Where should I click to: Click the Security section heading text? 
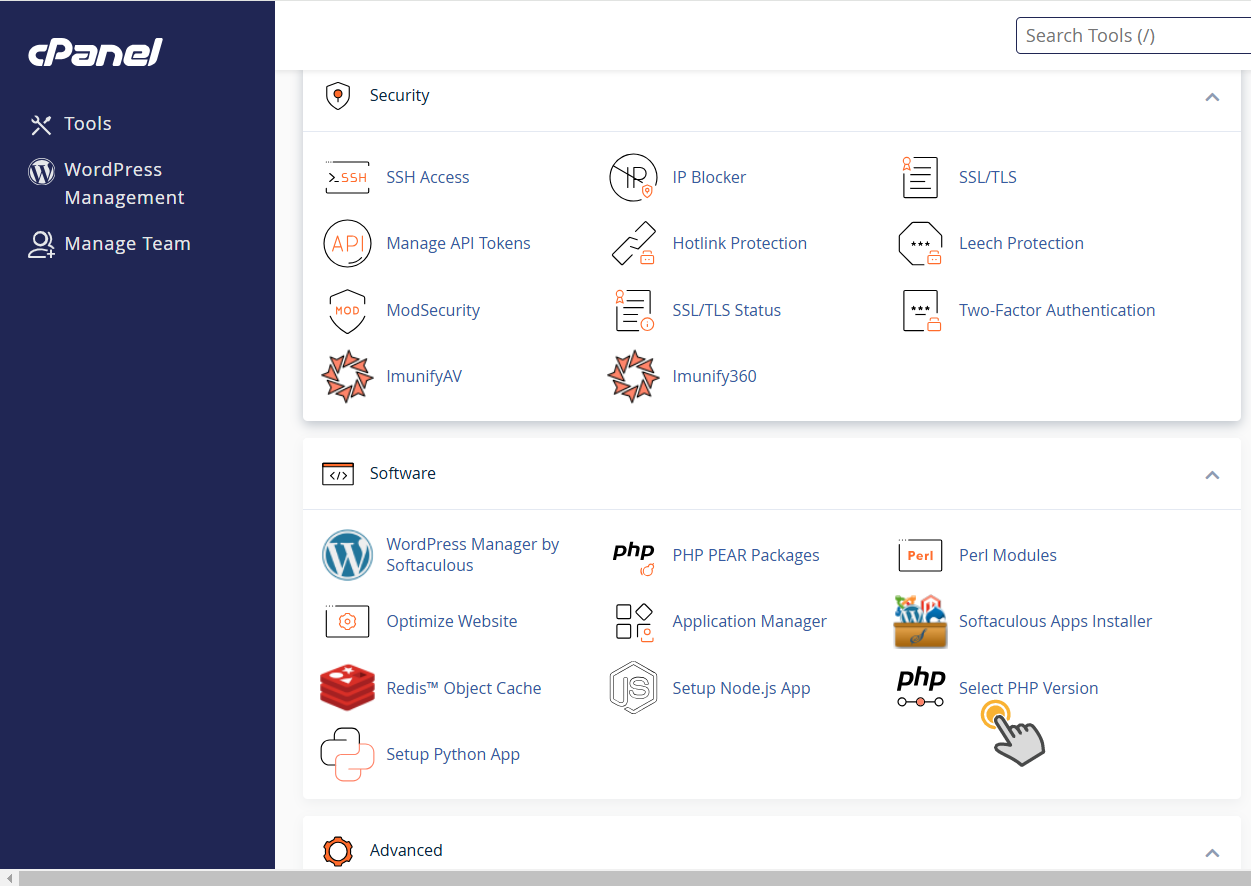pos(399,96)
